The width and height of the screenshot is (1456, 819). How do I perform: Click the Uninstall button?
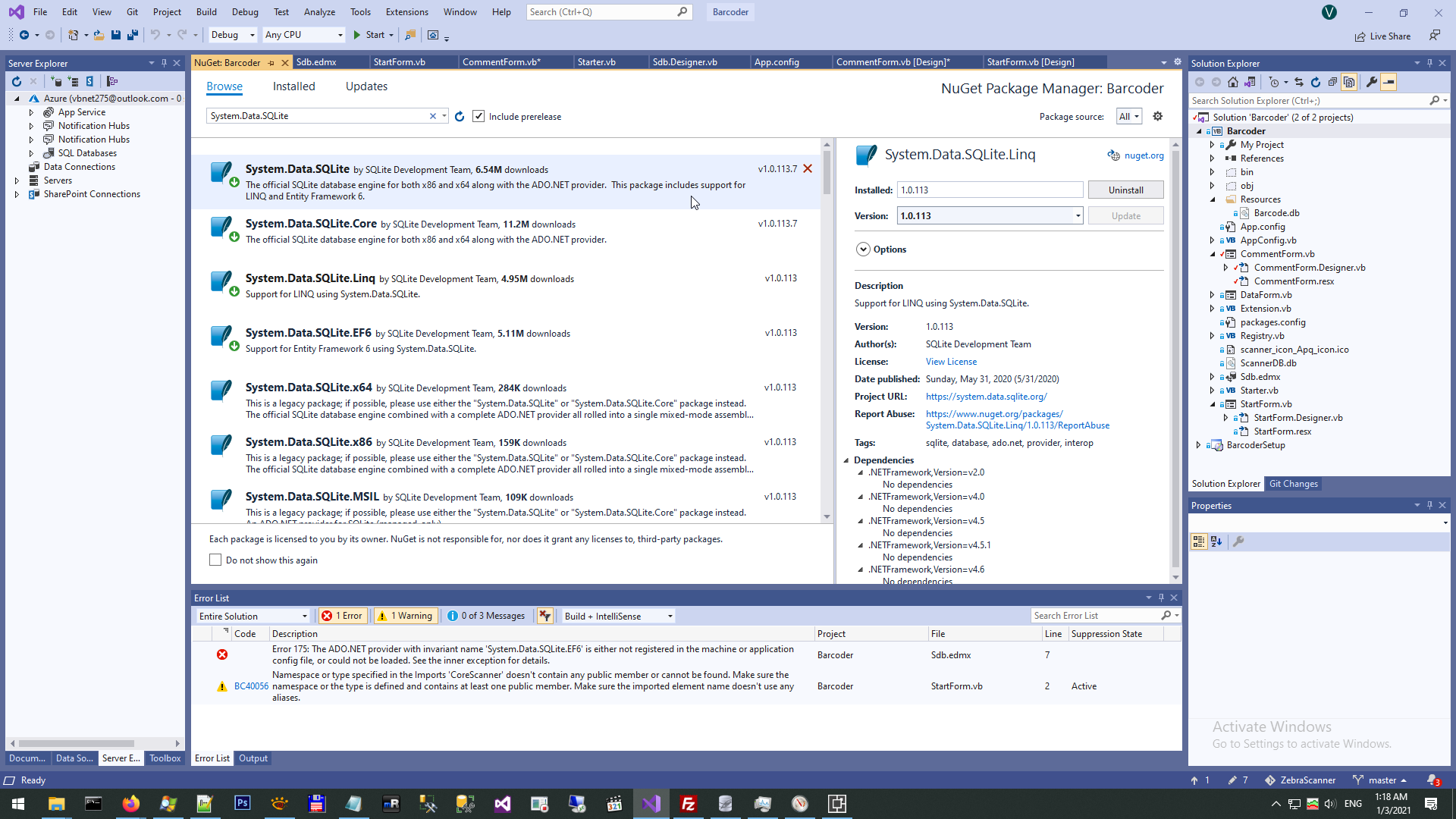[x=1125, y=190]
